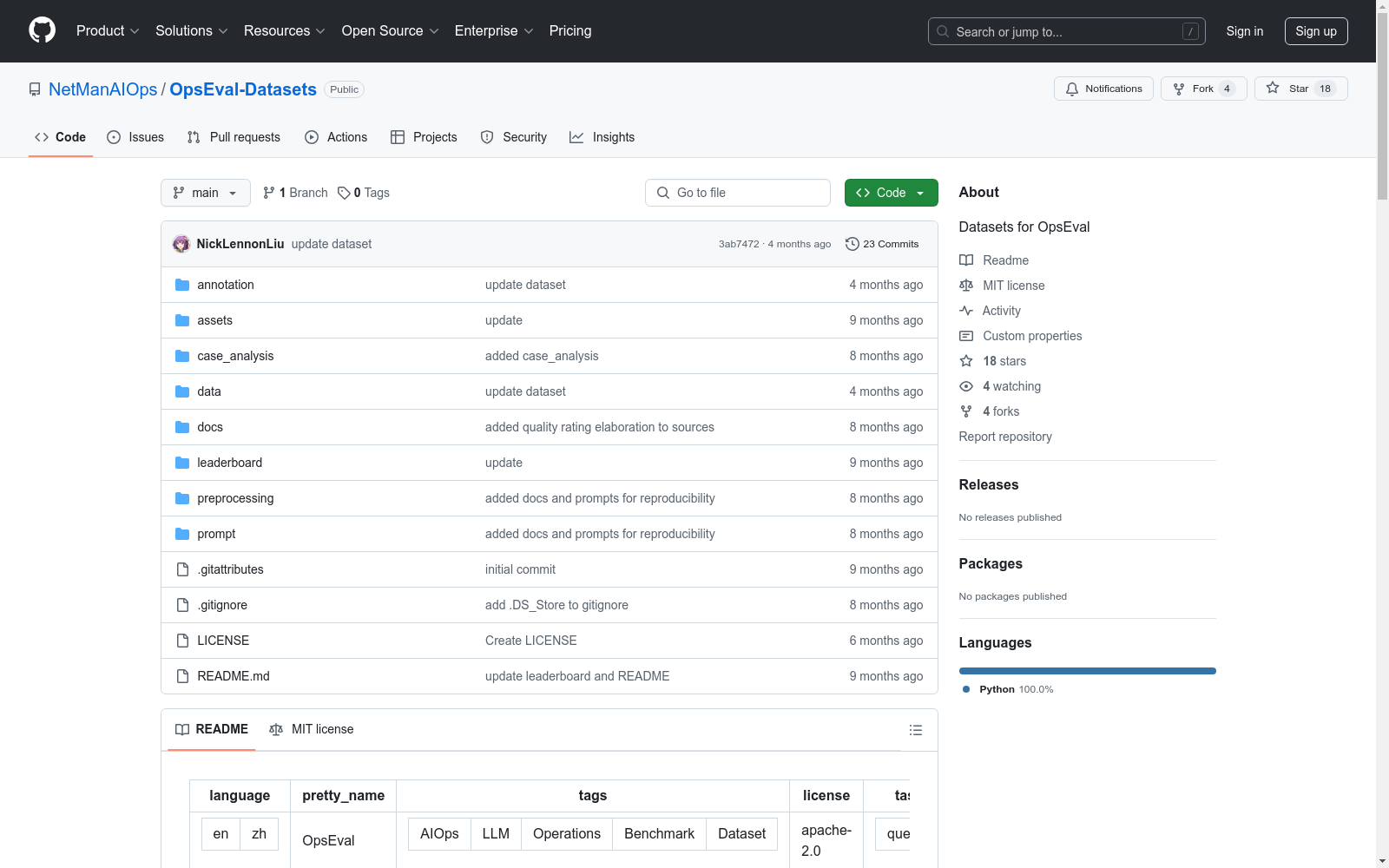This screenshot has width=1389, height=868.
Task: Select the README tab above the file content
Action: click(212, 729)
